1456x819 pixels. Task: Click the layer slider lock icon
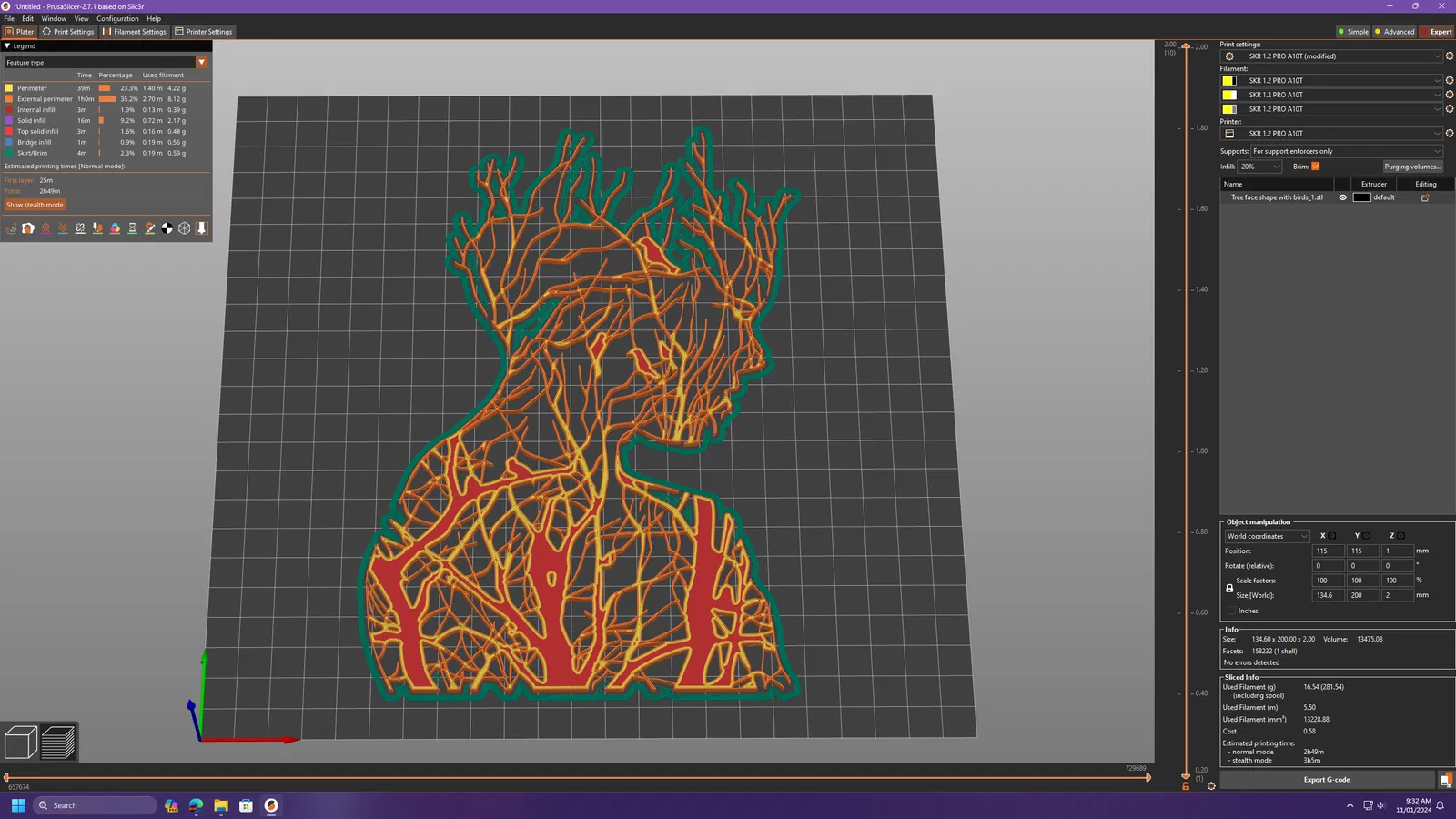[x=1186, y=786]
